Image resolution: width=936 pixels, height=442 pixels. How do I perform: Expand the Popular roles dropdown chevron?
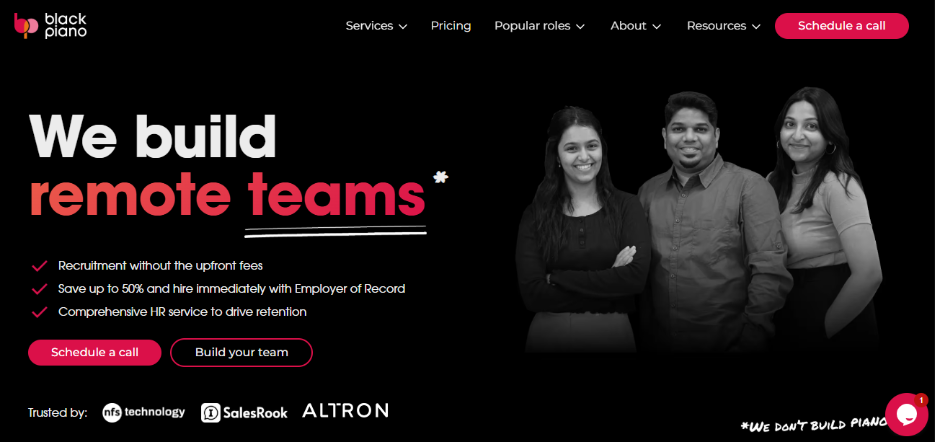(580, 27)
